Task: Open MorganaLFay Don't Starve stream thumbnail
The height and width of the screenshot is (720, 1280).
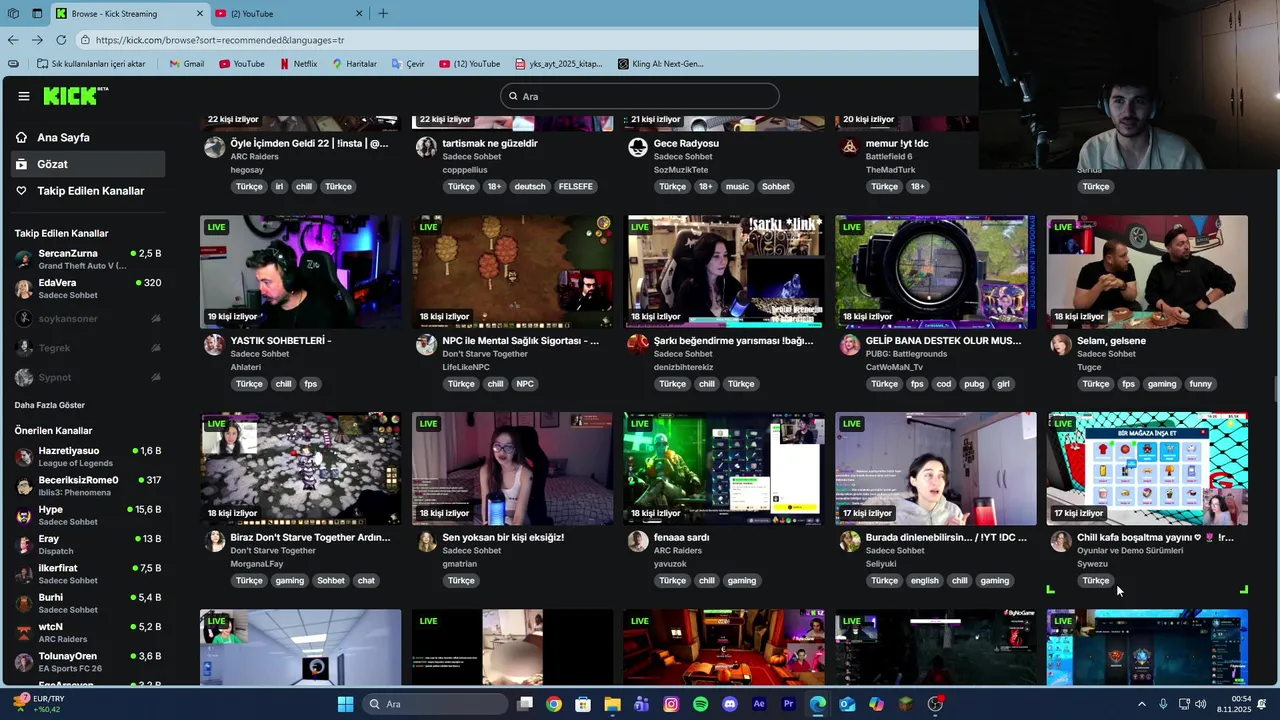Action: click(300, 469)
